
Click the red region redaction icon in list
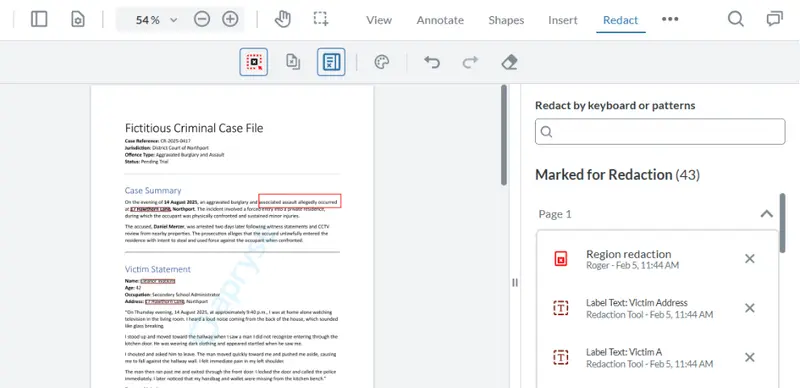pos(561,259)
